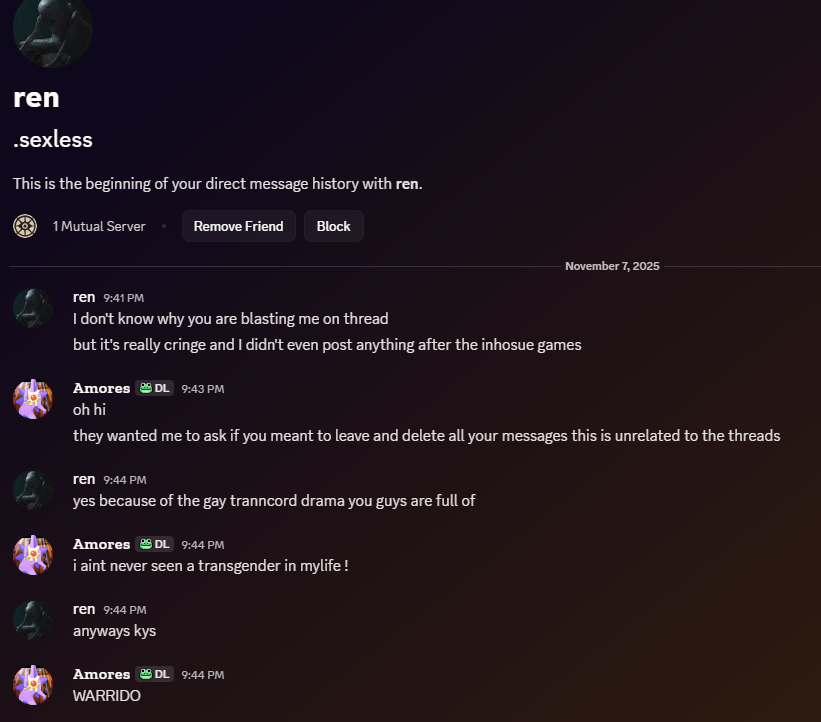Click the Remove Friend button

(239, 226)
